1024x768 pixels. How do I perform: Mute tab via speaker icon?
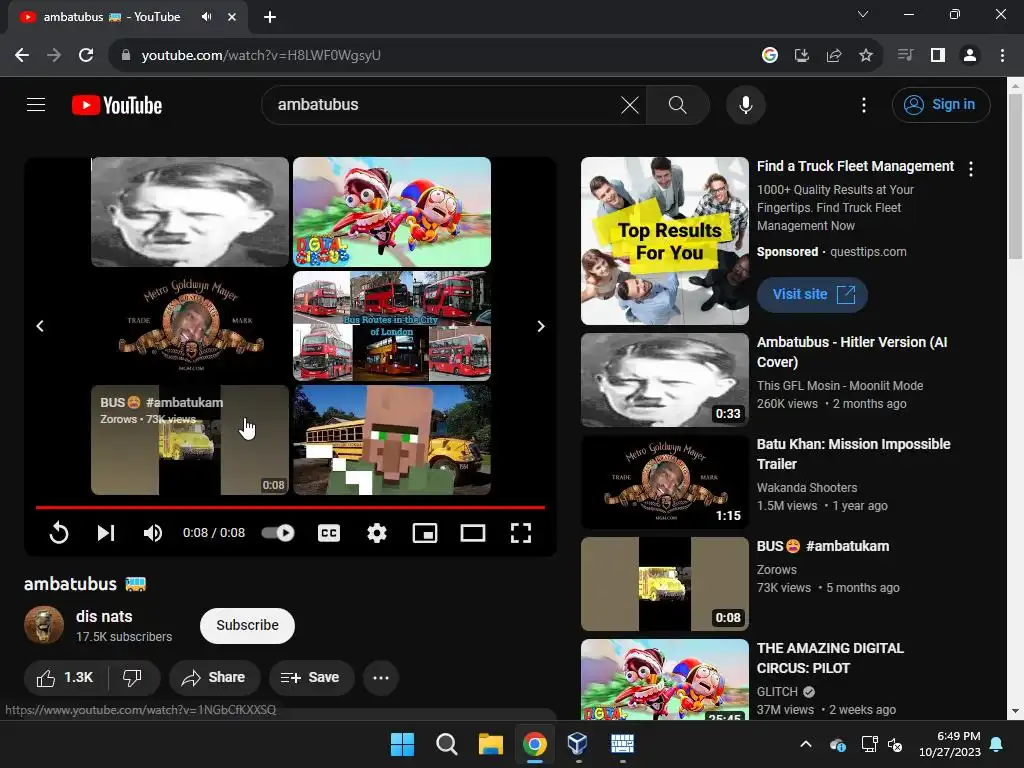[207, 17]
